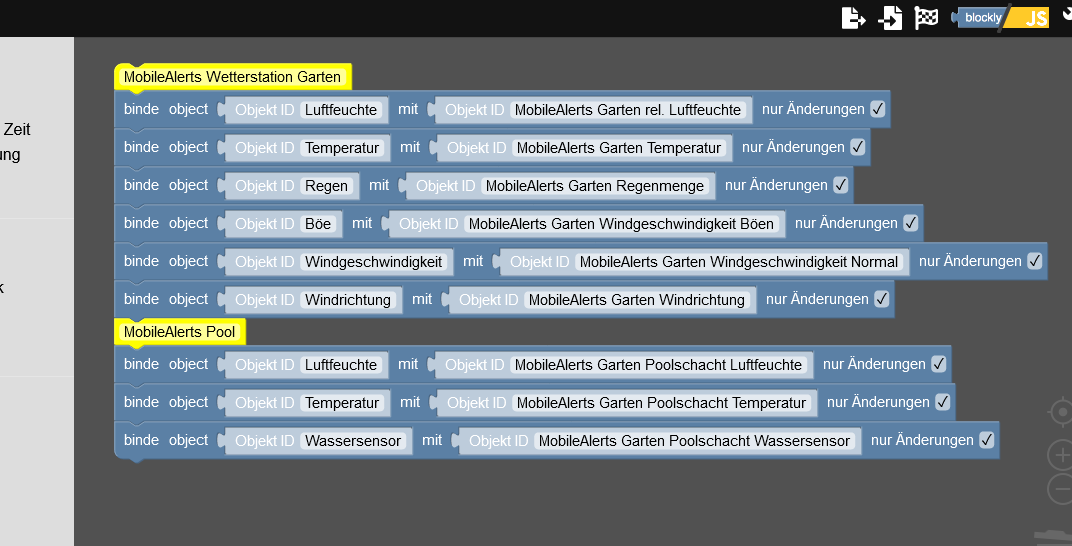Image resolution: width=1072 pixels, height=546 pixels.
Task: Open the Zeit toolbox category
Action: click(x=17, y=129)
